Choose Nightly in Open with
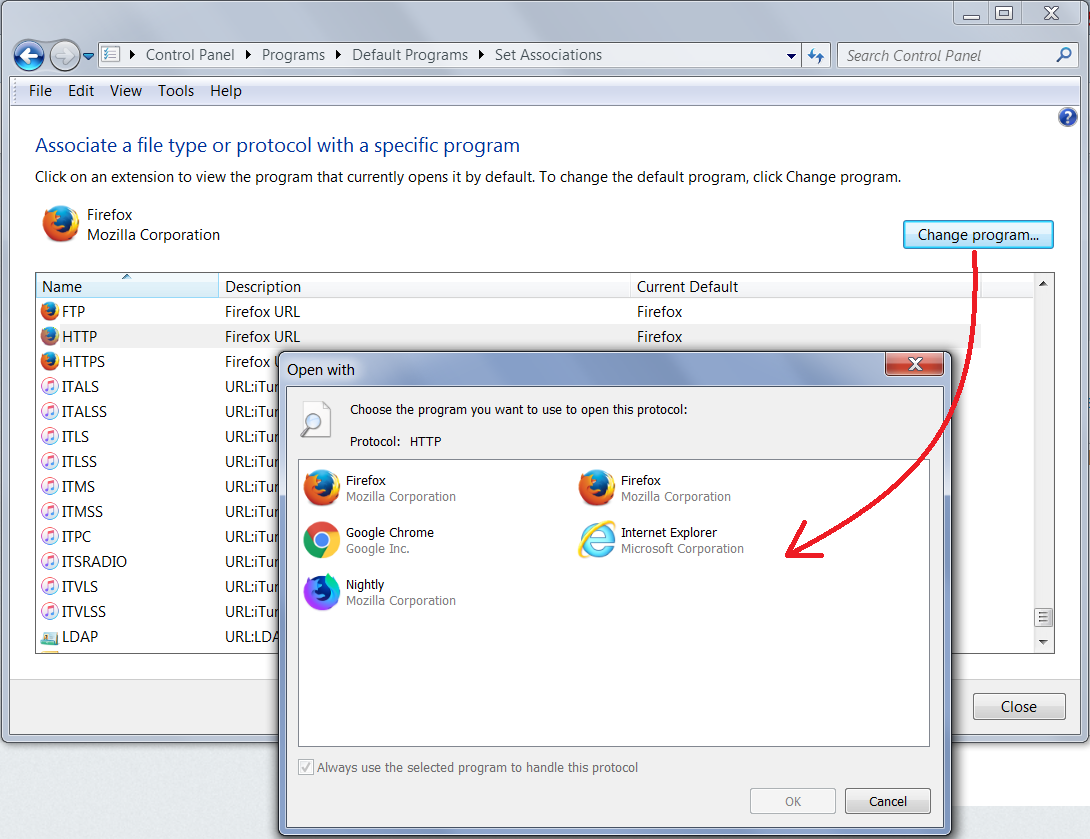 point(380,592)
